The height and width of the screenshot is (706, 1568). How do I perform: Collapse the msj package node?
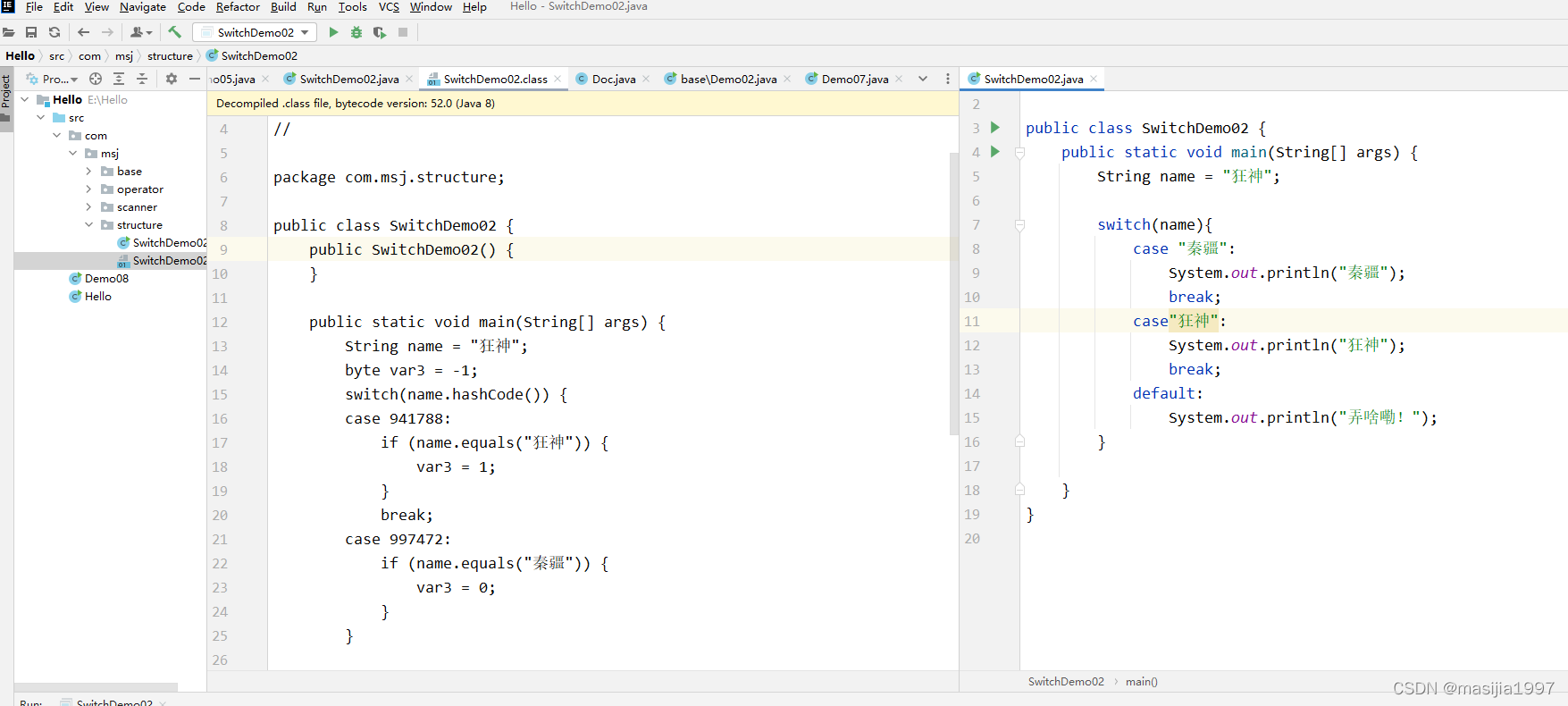(72, 154)
